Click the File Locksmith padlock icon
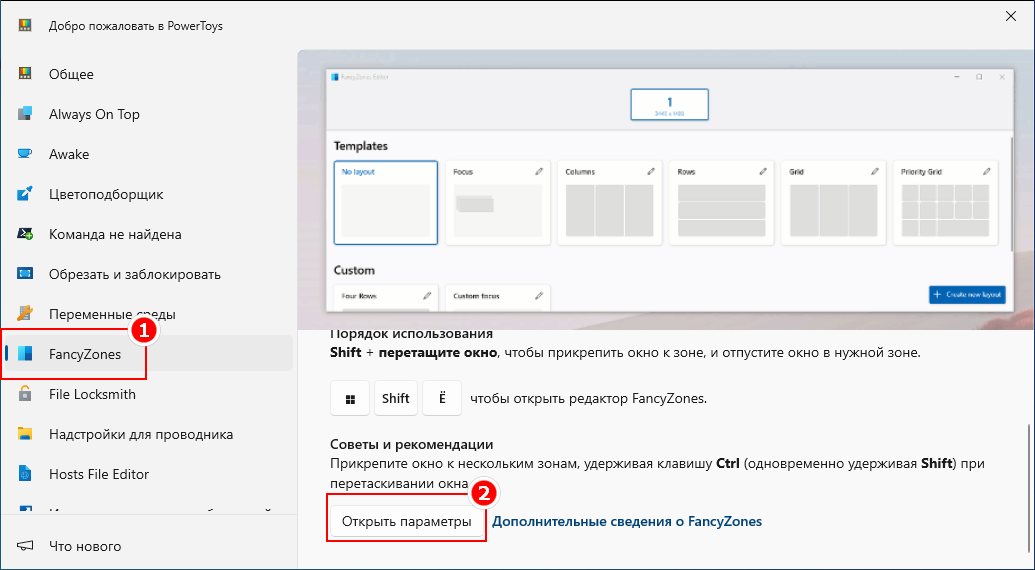1035x570 pixels. pyautogui.click(x=25, y=394)
